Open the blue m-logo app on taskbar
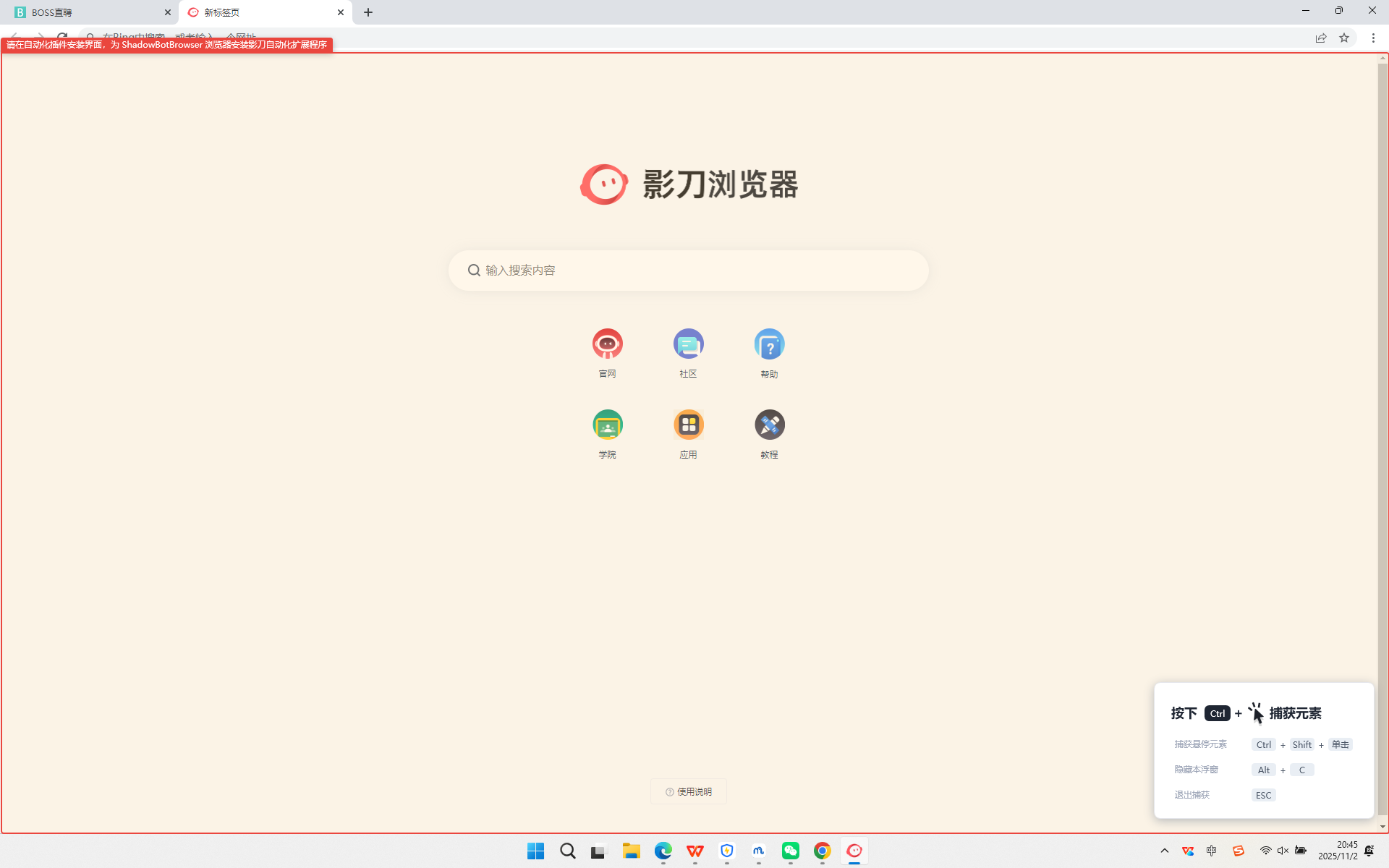This screenshot has width=1389, height=868. (x=759, y=851)
